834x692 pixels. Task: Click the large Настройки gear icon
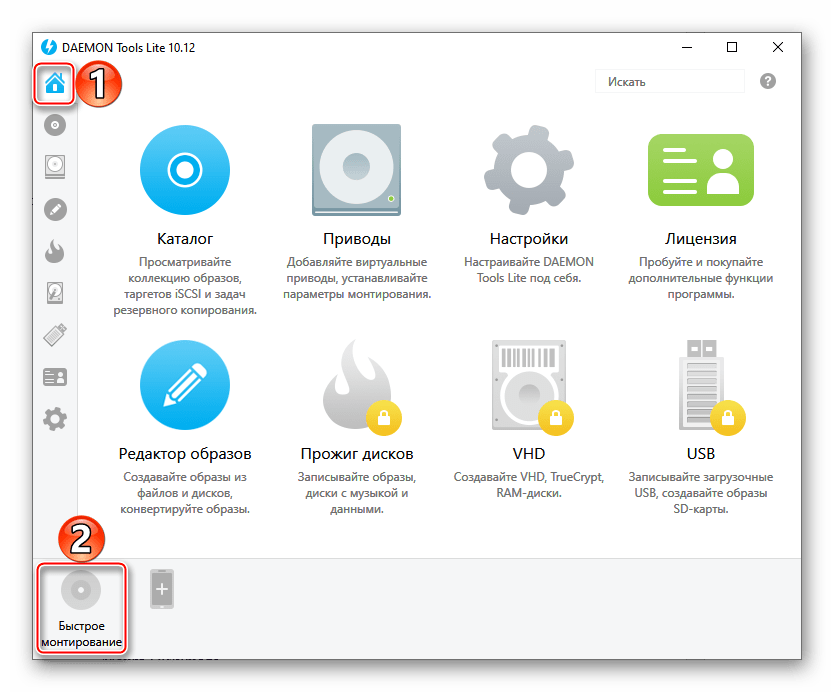pyautogui.click(x=529, y=170)
